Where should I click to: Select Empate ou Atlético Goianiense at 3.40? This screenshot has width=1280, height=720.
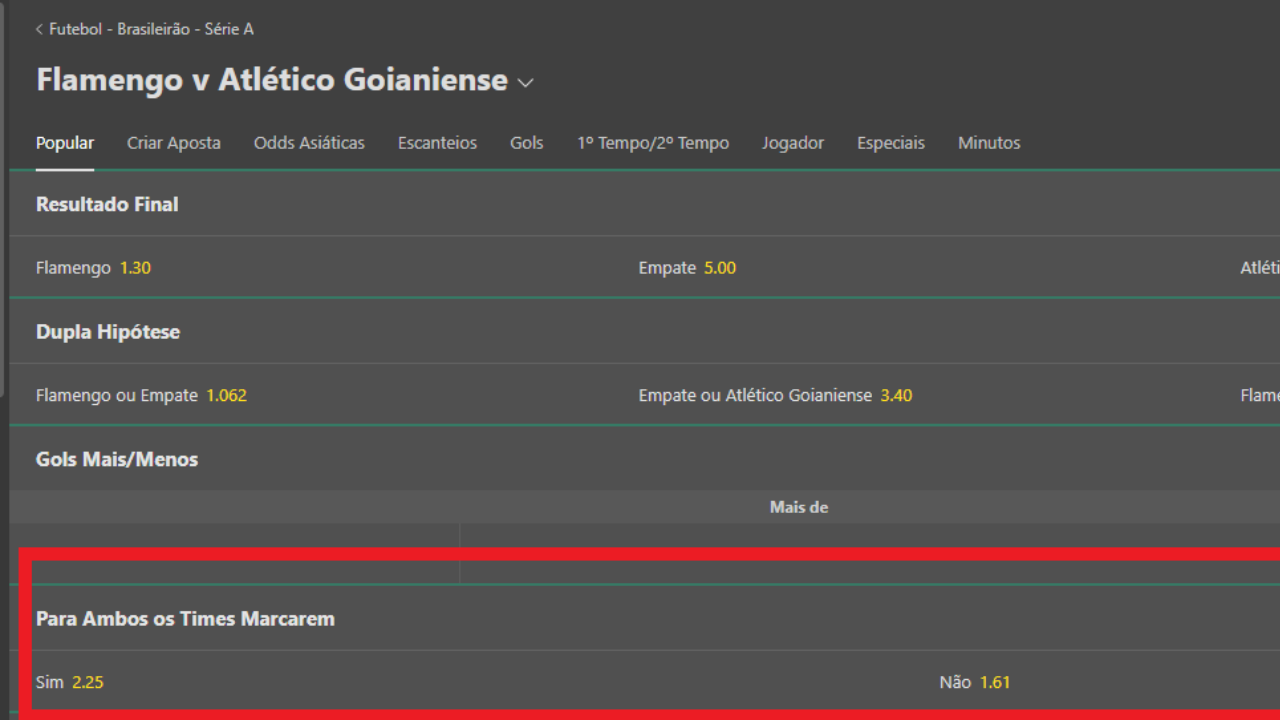[x=775, y=396]
